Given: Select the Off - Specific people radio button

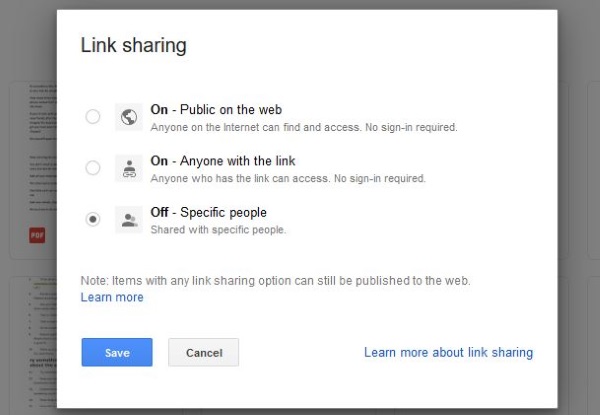Looking at the screenshot, I should pos(93,219).
